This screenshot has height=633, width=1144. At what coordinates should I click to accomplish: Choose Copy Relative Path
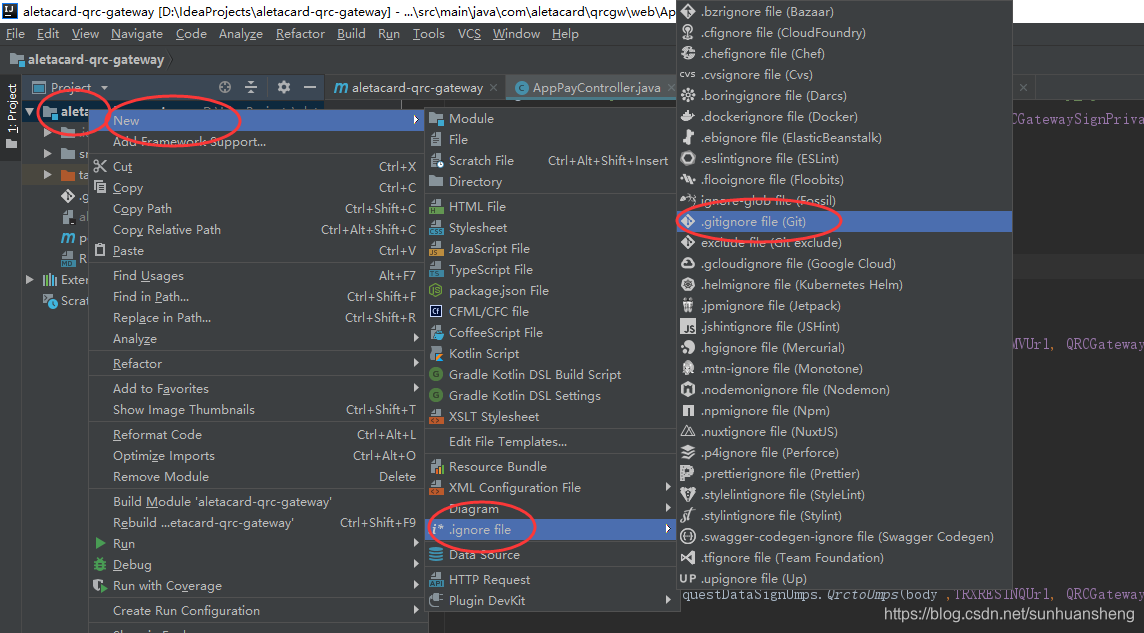pos(255,229)
